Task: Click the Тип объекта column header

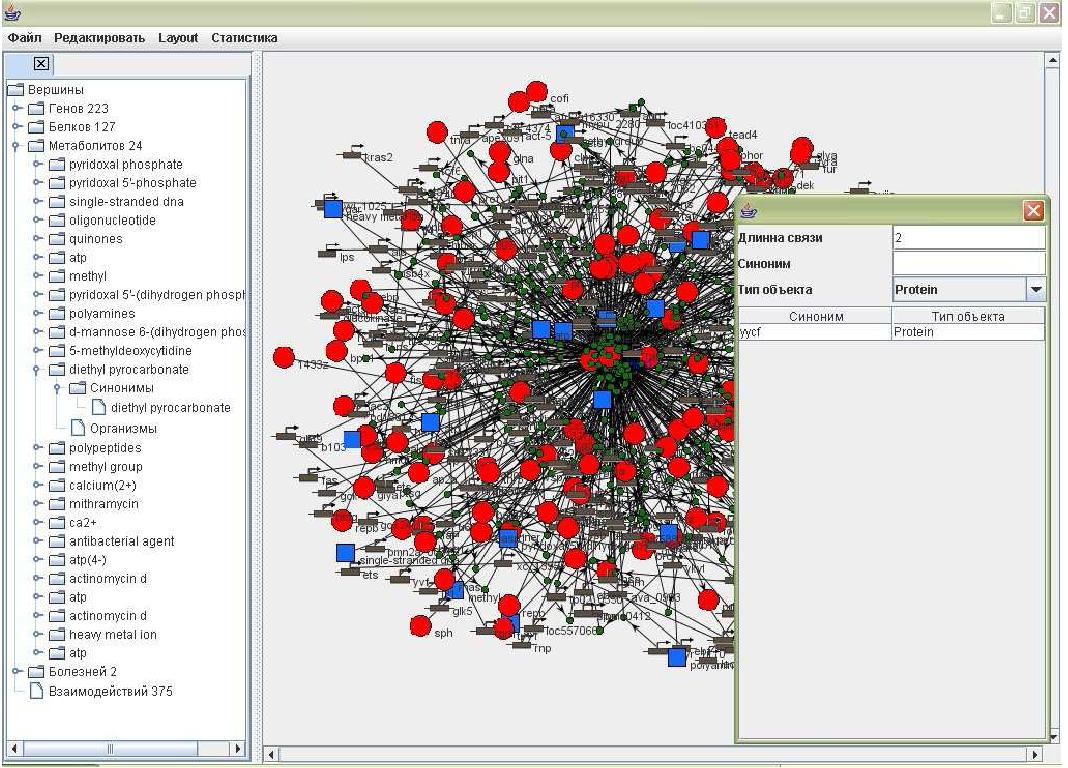Action: click(x=967, y=316)
